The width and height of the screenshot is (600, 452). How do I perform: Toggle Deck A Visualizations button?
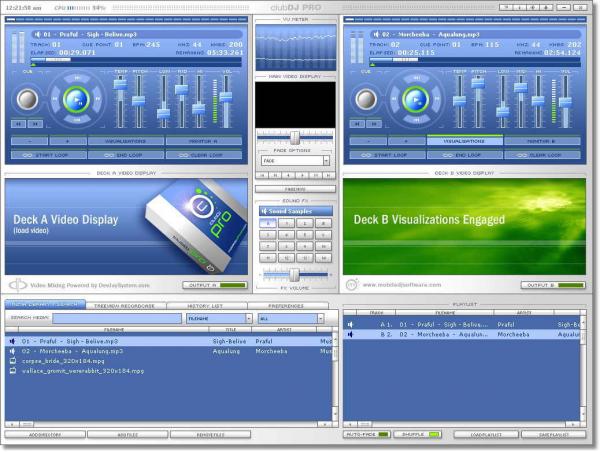pos(126,141)
